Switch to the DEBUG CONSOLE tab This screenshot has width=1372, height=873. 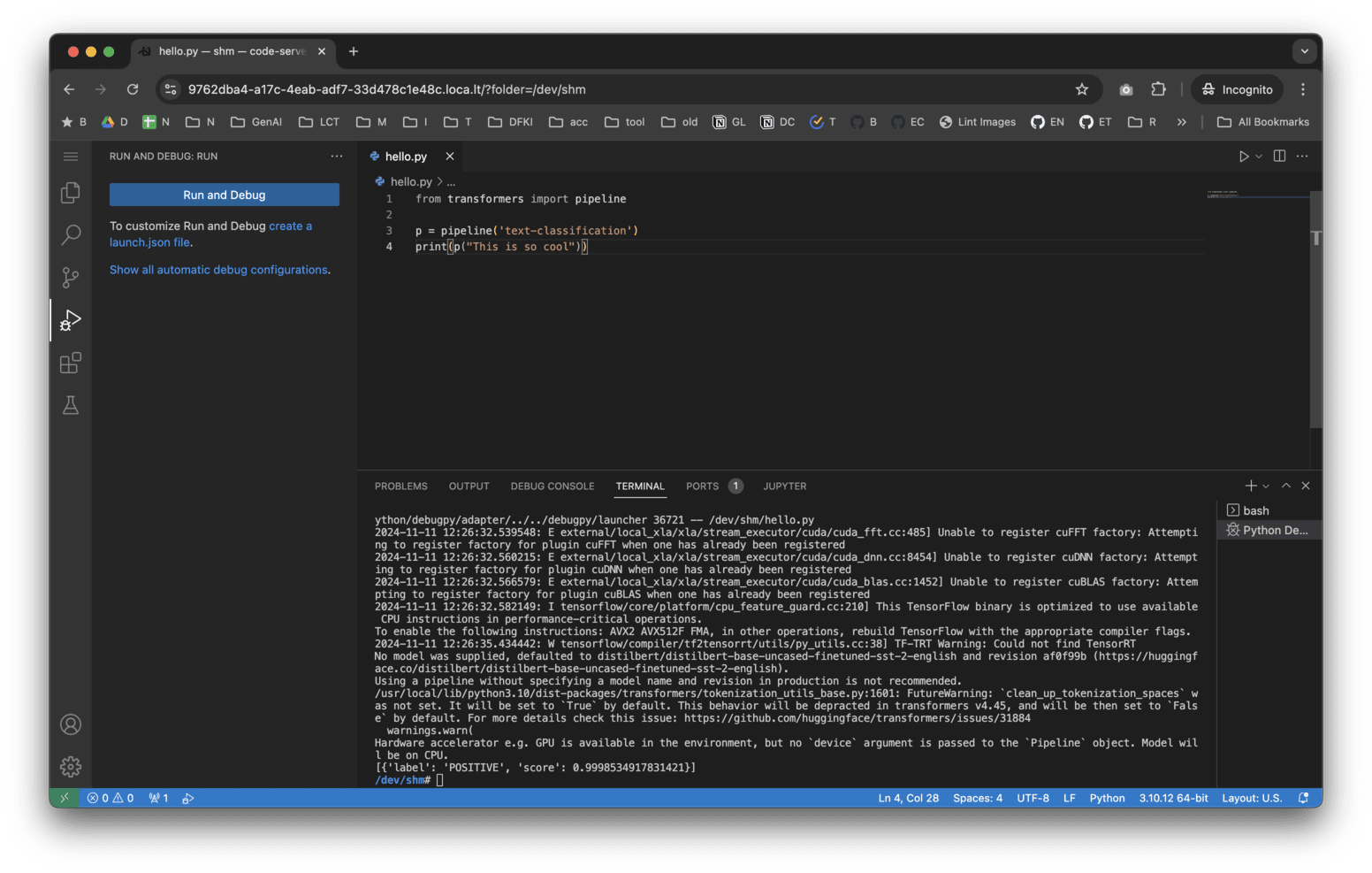tap(552, 486)
